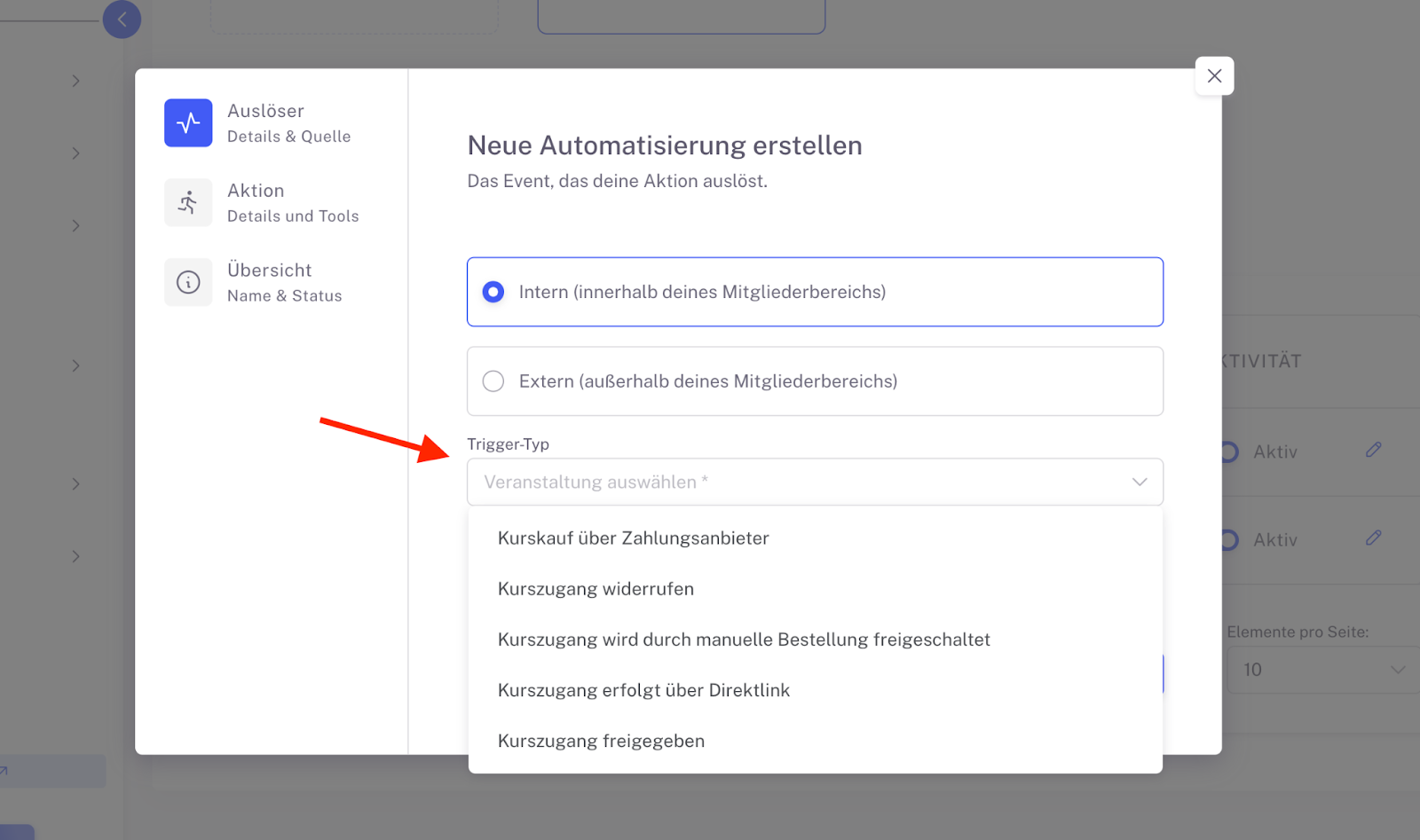Click the Neue Automatisierung erstellen heading
The height and width of the screenshot is (840, 1420).
[665, 145]
